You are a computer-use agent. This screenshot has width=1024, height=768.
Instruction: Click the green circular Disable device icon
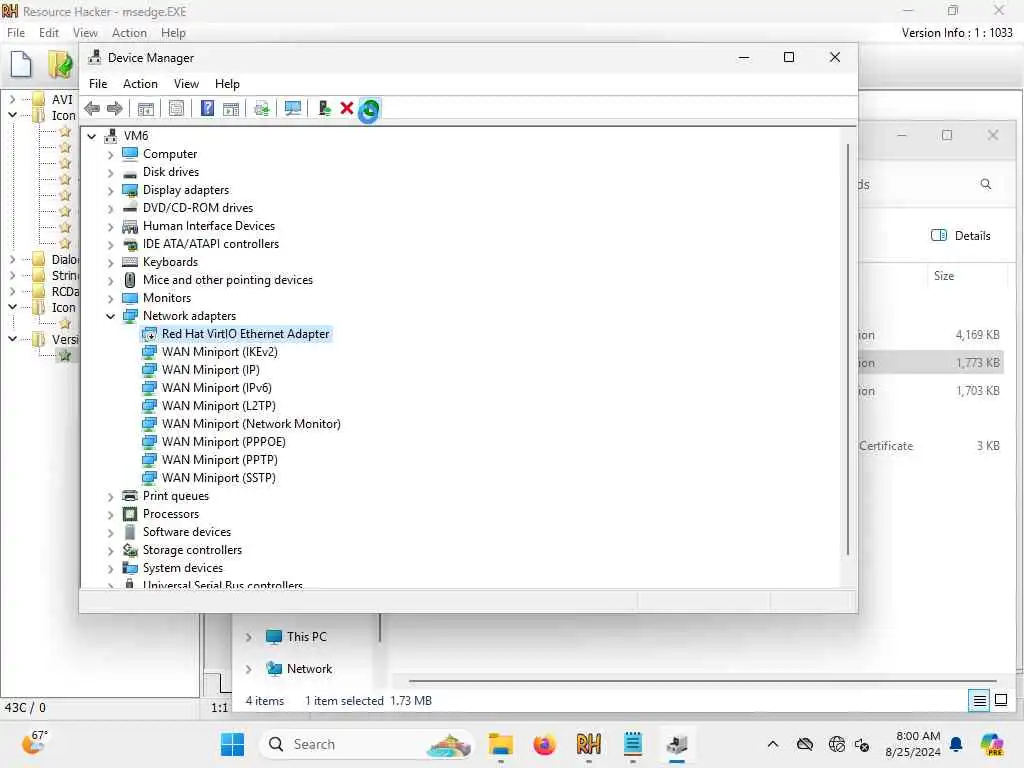[x=369, y=109]
